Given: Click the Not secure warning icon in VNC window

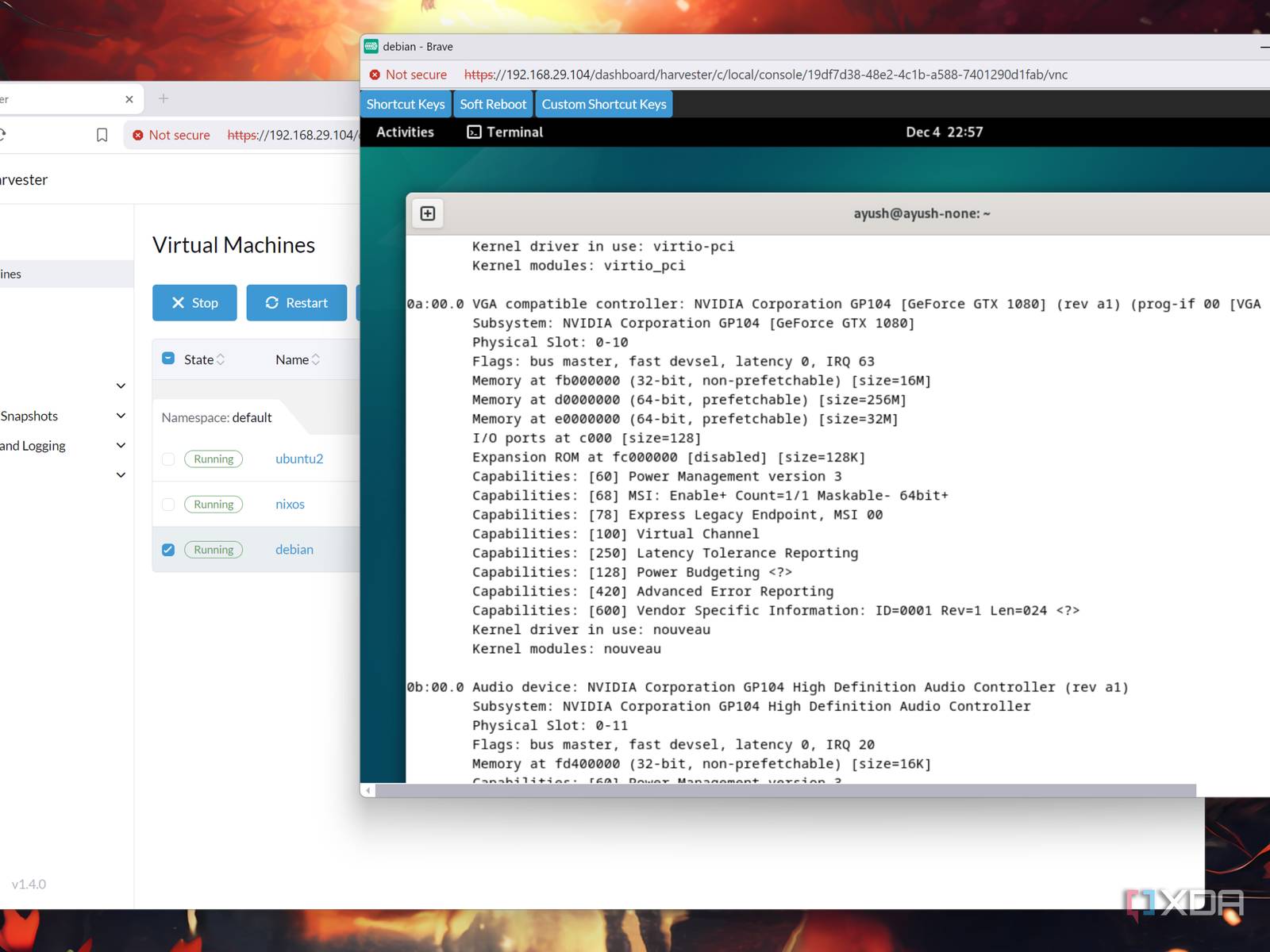Looking at the screenshot, I should 375,75.
